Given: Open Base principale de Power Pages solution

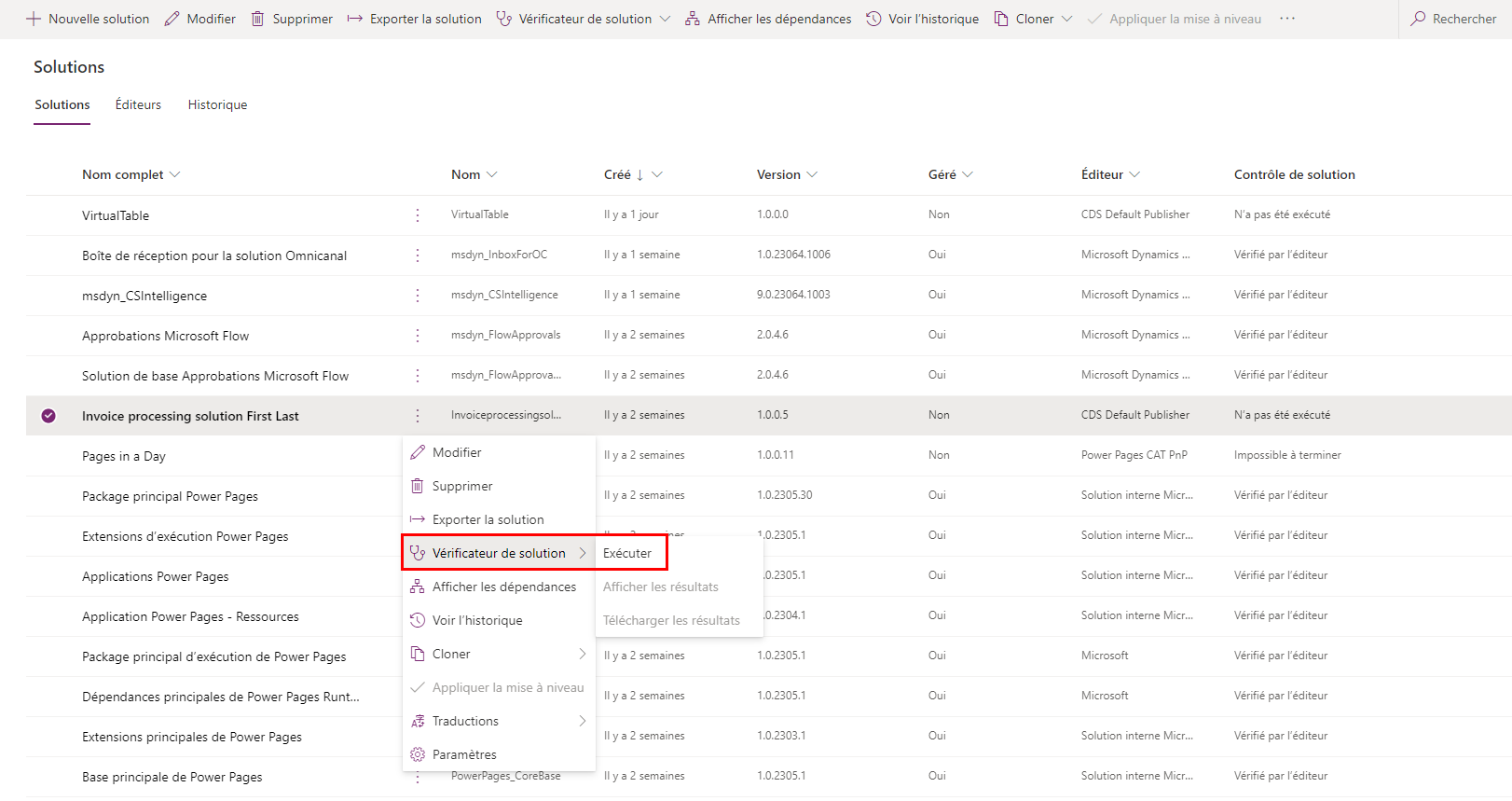Looking at the screenshot, I should tap(172, 777).
